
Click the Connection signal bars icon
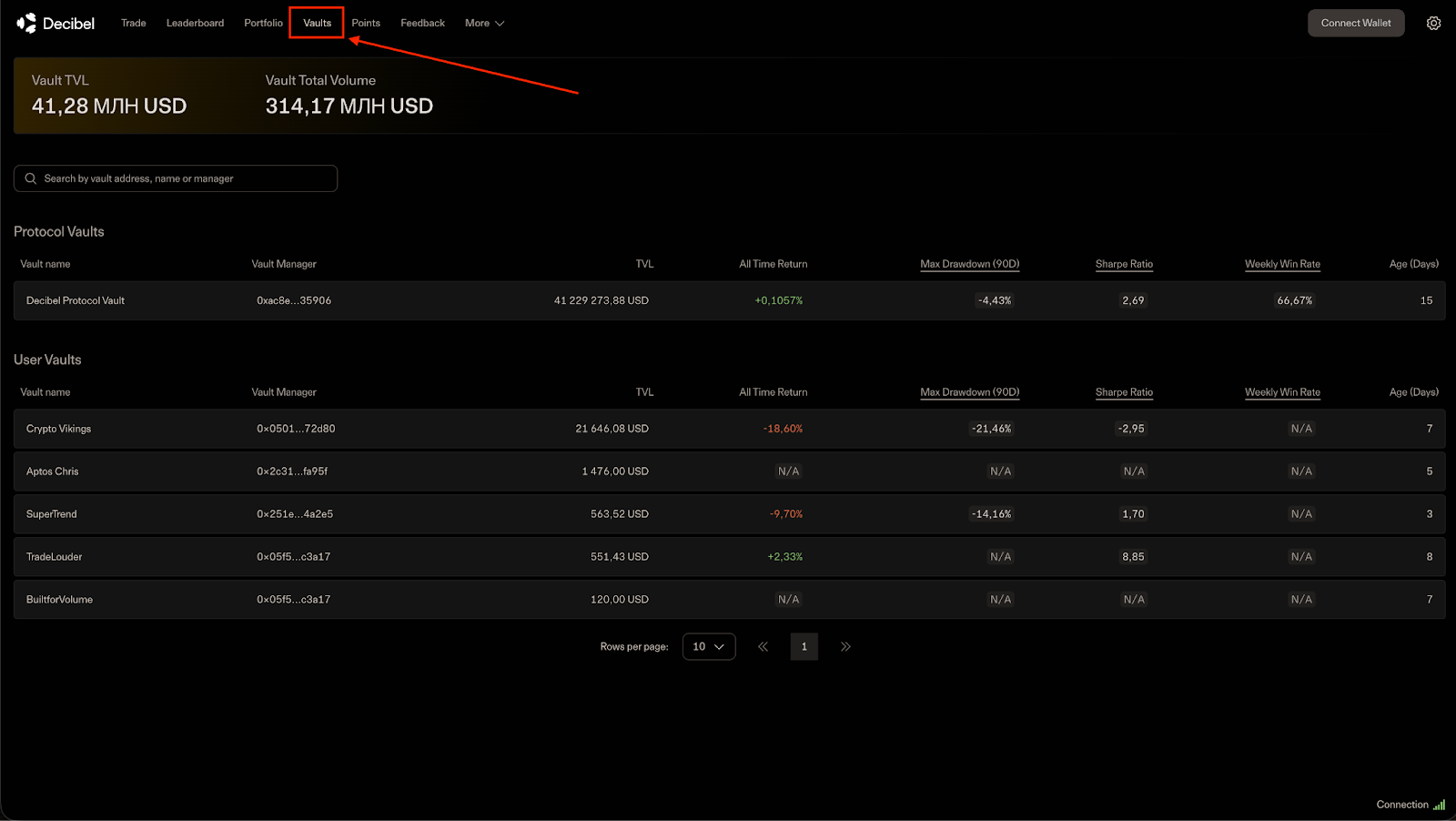tap(1439, 805)
